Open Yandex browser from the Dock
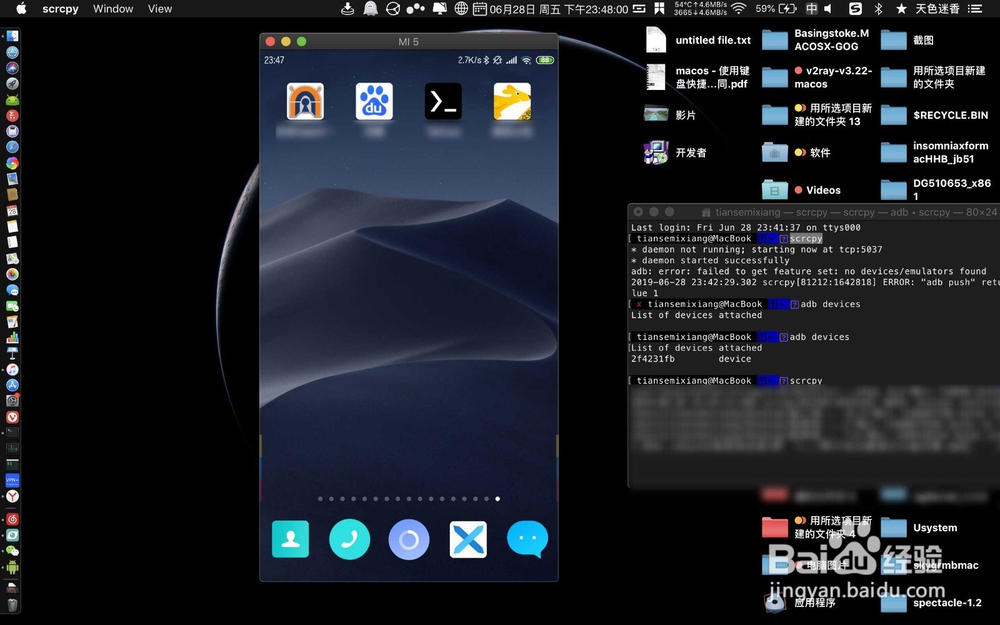 (x=12, y=496)
